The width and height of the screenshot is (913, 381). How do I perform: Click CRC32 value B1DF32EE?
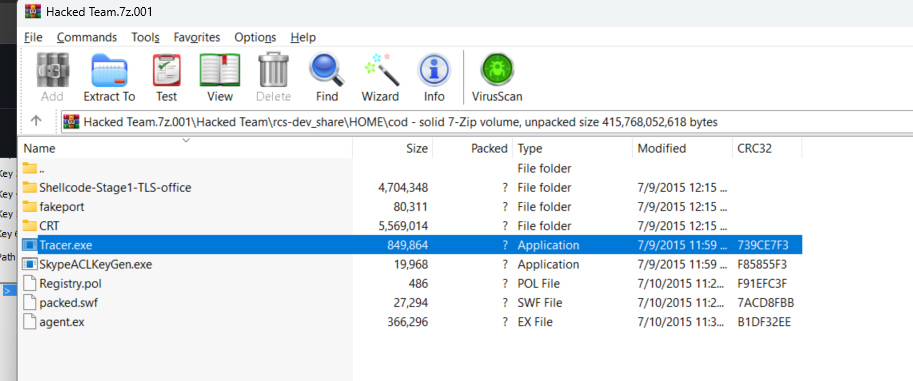764,322
